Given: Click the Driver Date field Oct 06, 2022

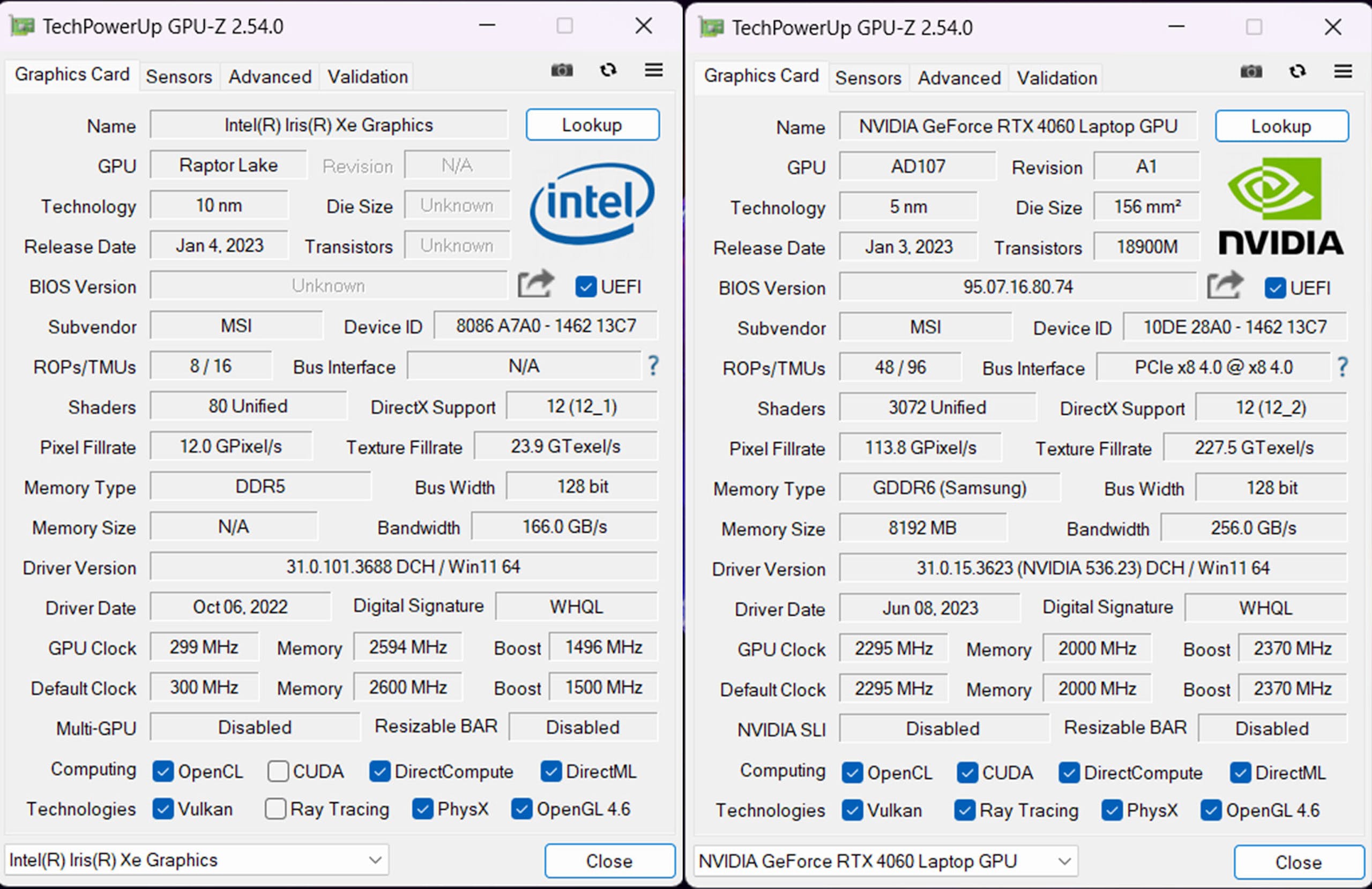Looking at the screenshot, I should pyautogui.click(x=241, y=607).
